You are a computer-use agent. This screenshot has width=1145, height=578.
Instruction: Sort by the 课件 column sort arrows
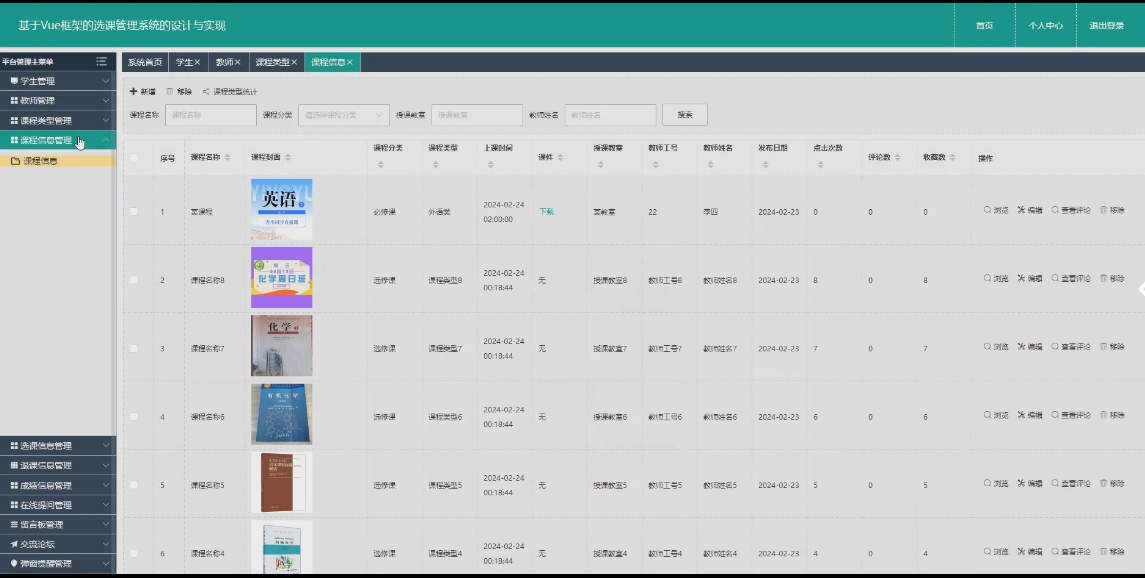[560, 158]
